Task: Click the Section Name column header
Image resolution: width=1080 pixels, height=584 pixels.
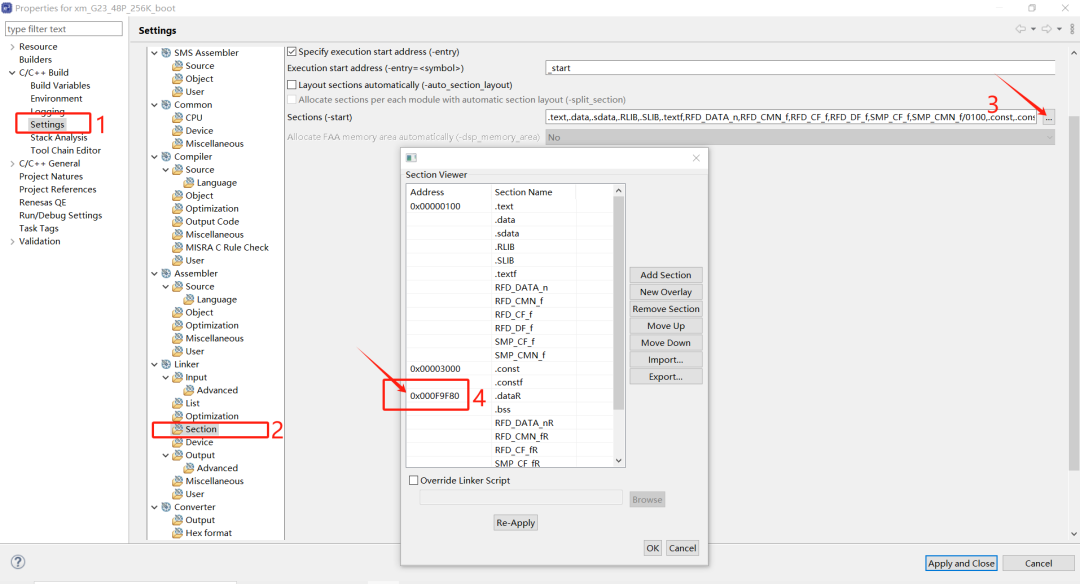Action: point(533,192)
